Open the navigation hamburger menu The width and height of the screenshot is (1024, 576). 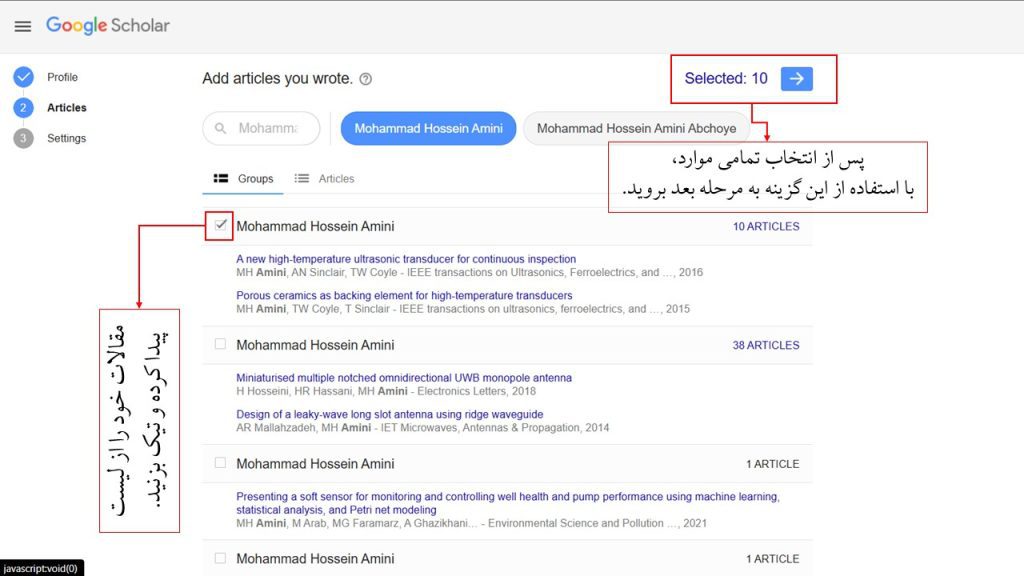point(23,26)
